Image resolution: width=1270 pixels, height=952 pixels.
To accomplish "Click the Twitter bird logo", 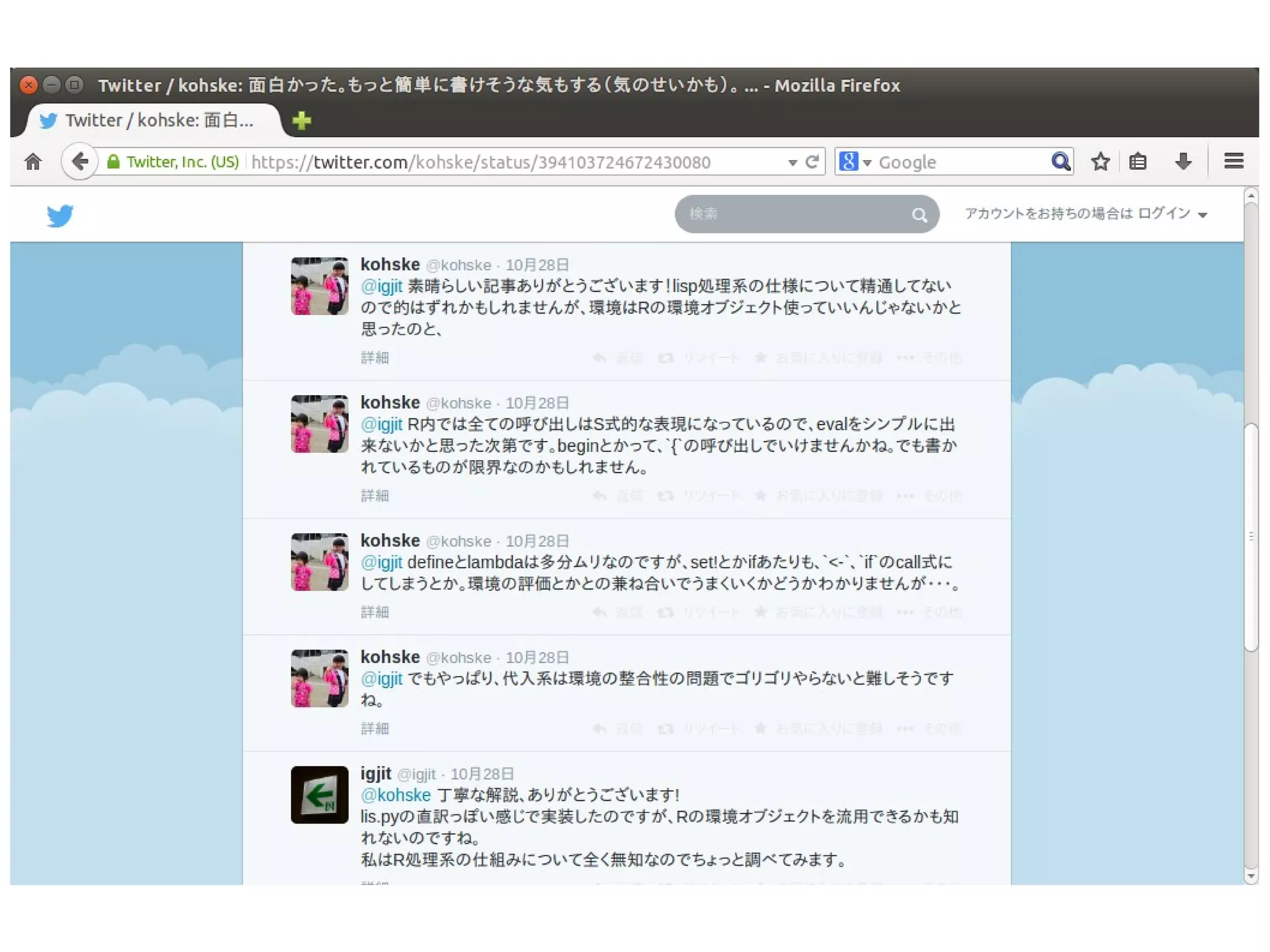I will (x=60, y=215).
